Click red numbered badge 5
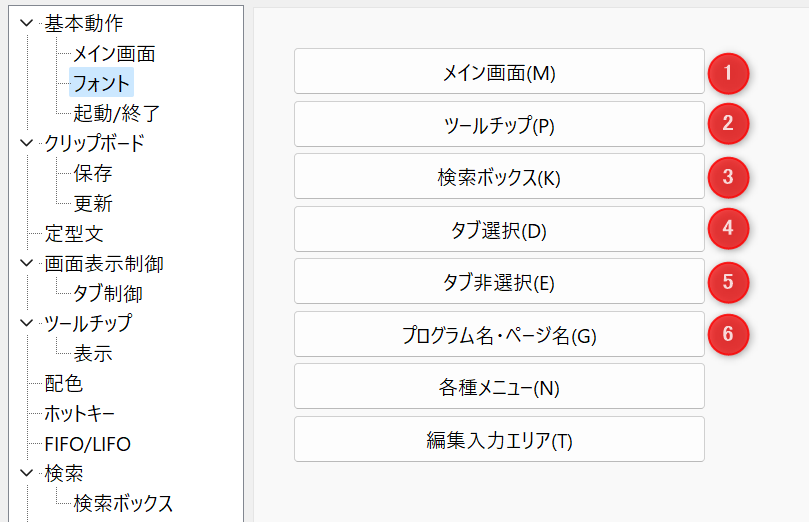 tap(728, 282)
